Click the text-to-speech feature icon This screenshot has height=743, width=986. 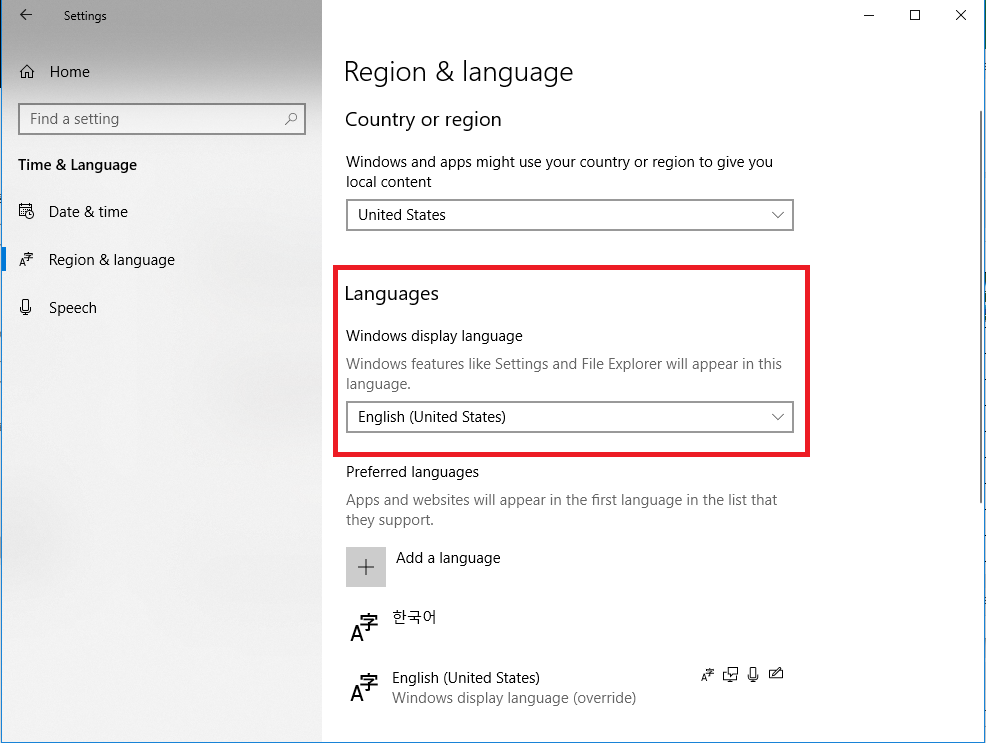[730, 674]
